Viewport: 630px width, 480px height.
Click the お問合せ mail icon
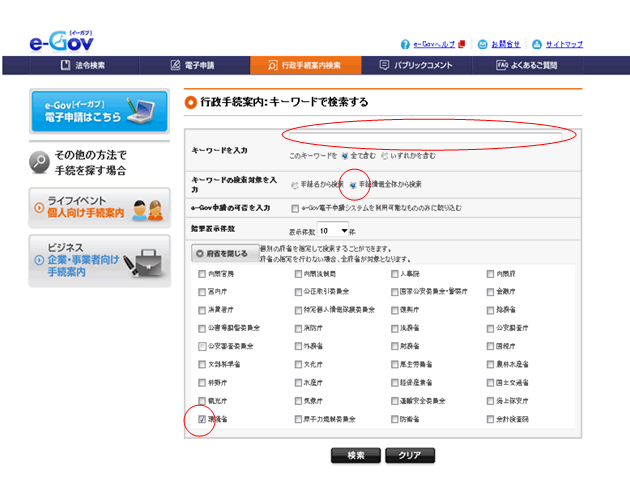(483, 45)
